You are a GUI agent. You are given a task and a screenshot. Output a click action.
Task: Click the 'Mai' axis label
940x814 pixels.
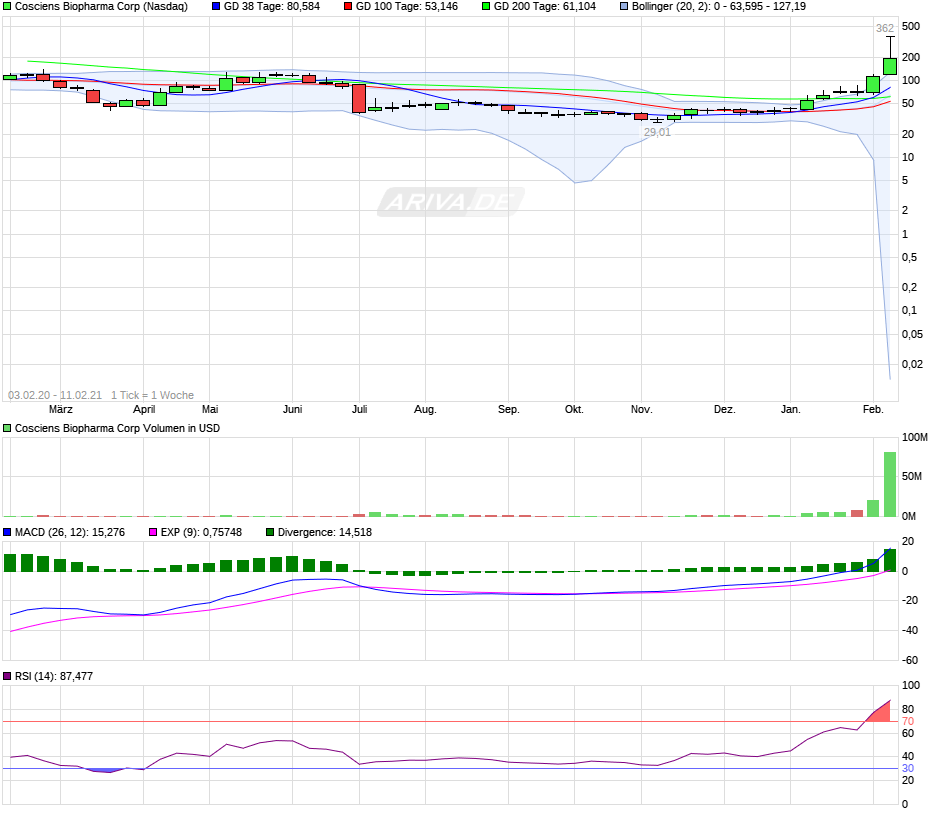point(210,409)
